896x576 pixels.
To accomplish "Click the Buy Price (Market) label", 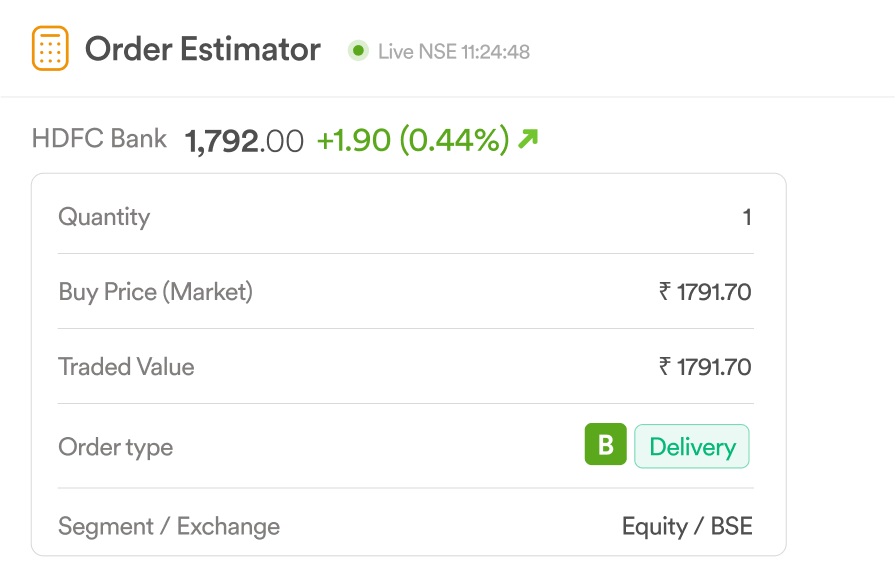I will (155, 292).
